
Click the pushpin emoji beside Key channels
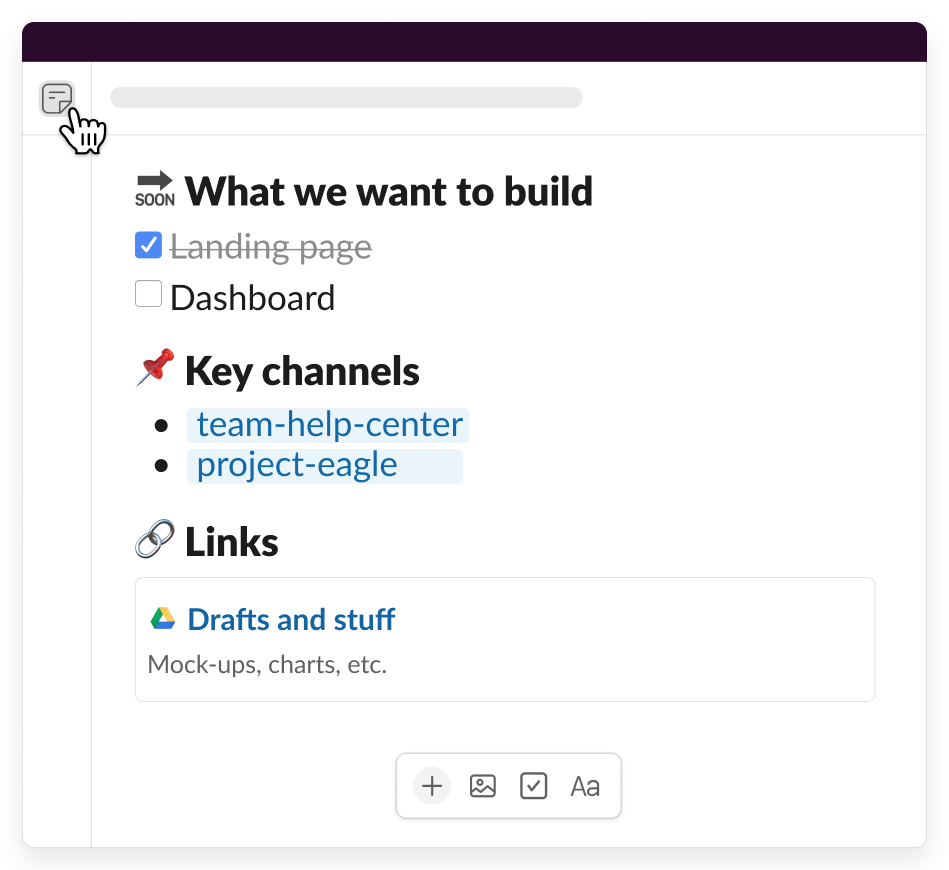(155, 369)
